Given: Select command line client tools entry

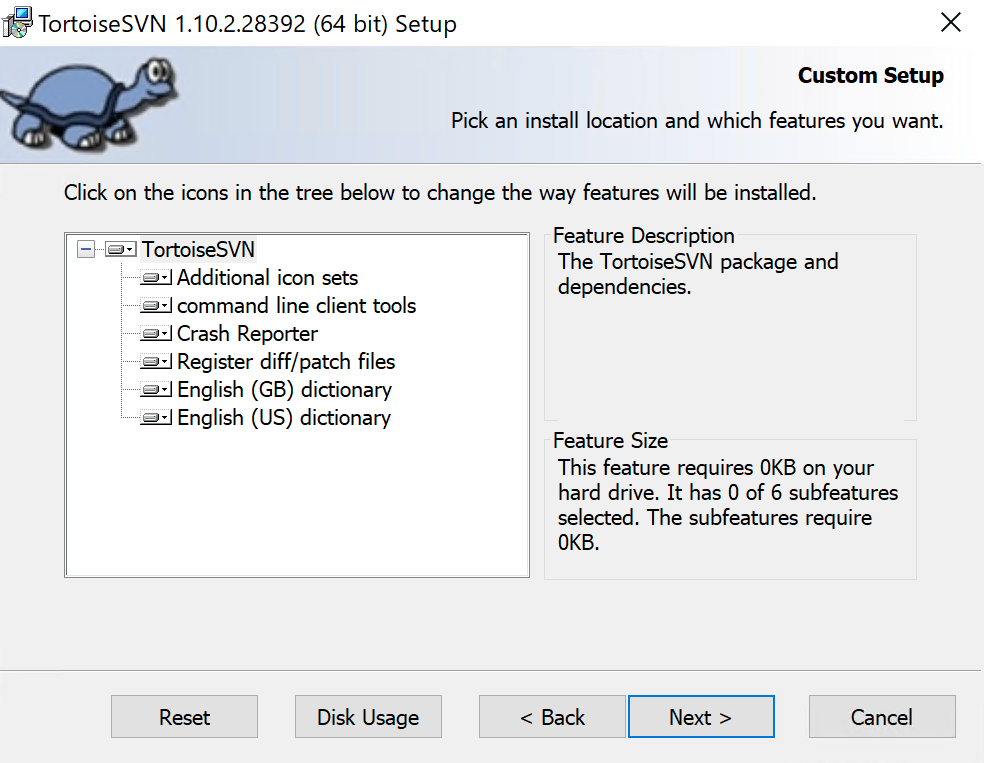Looking at the screenshot, I should [296, 306].
